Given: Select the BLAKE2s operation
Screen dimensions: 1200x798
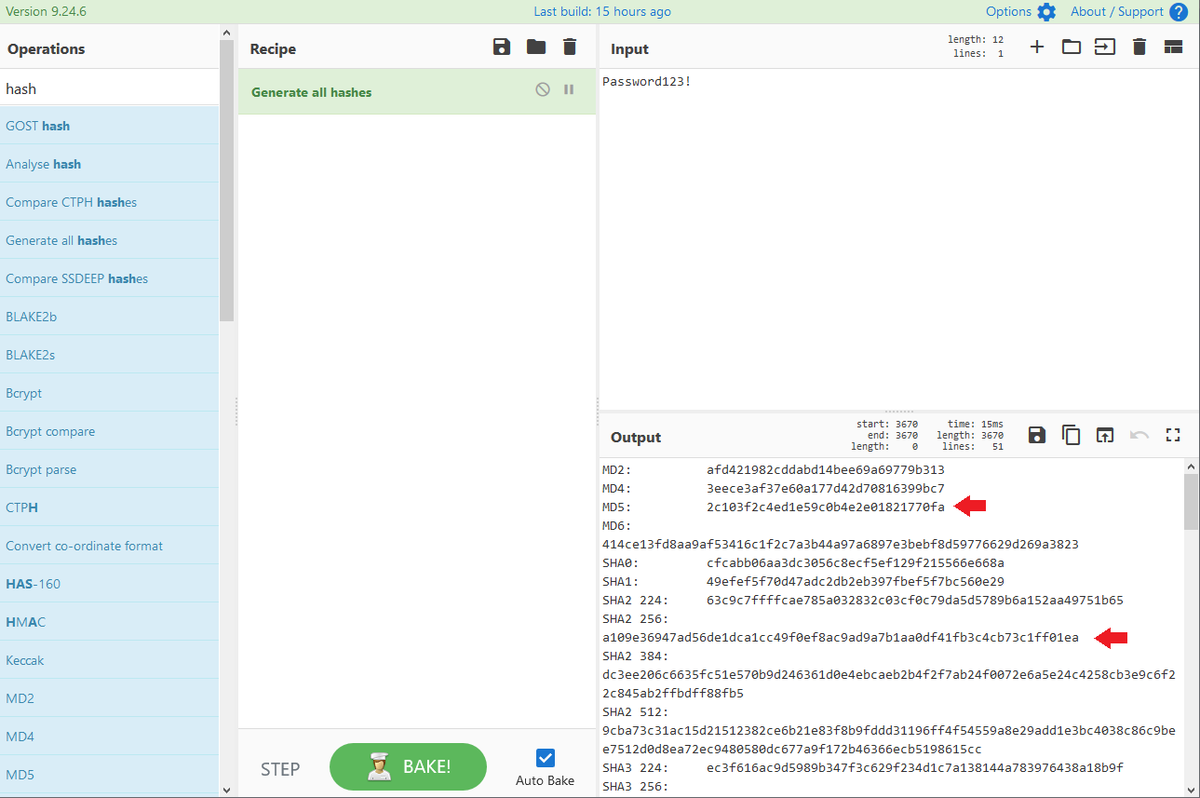Looking at the screenshot, I should tap(109, 355).
